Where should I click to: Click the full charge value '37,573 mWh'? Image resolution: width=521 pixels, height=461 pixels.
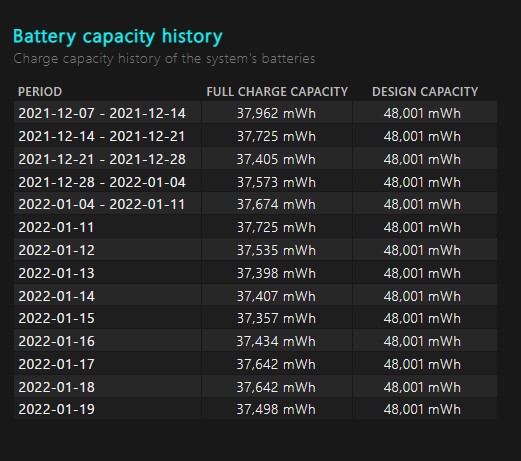click(276, 182)
